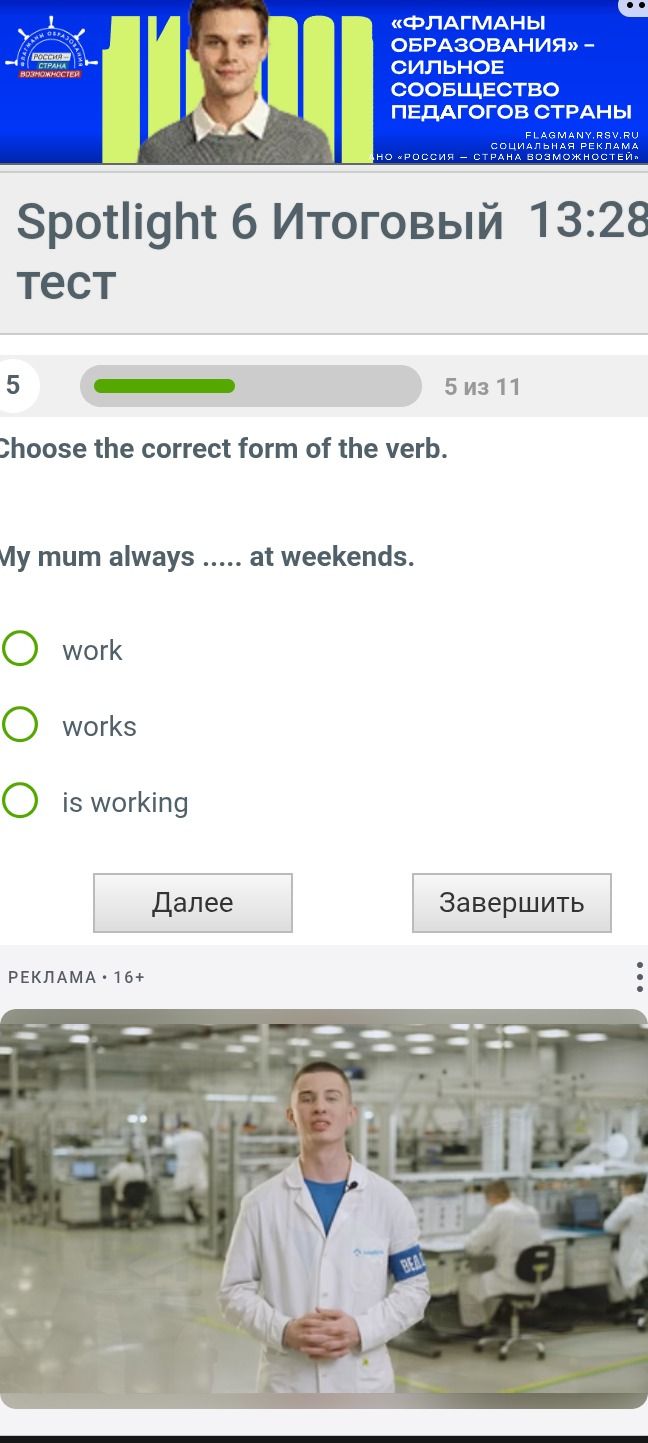The width and height of the screenshot is (648, 1443).
Task: Select the 'work' radio button
Action: tap(20, 648)
